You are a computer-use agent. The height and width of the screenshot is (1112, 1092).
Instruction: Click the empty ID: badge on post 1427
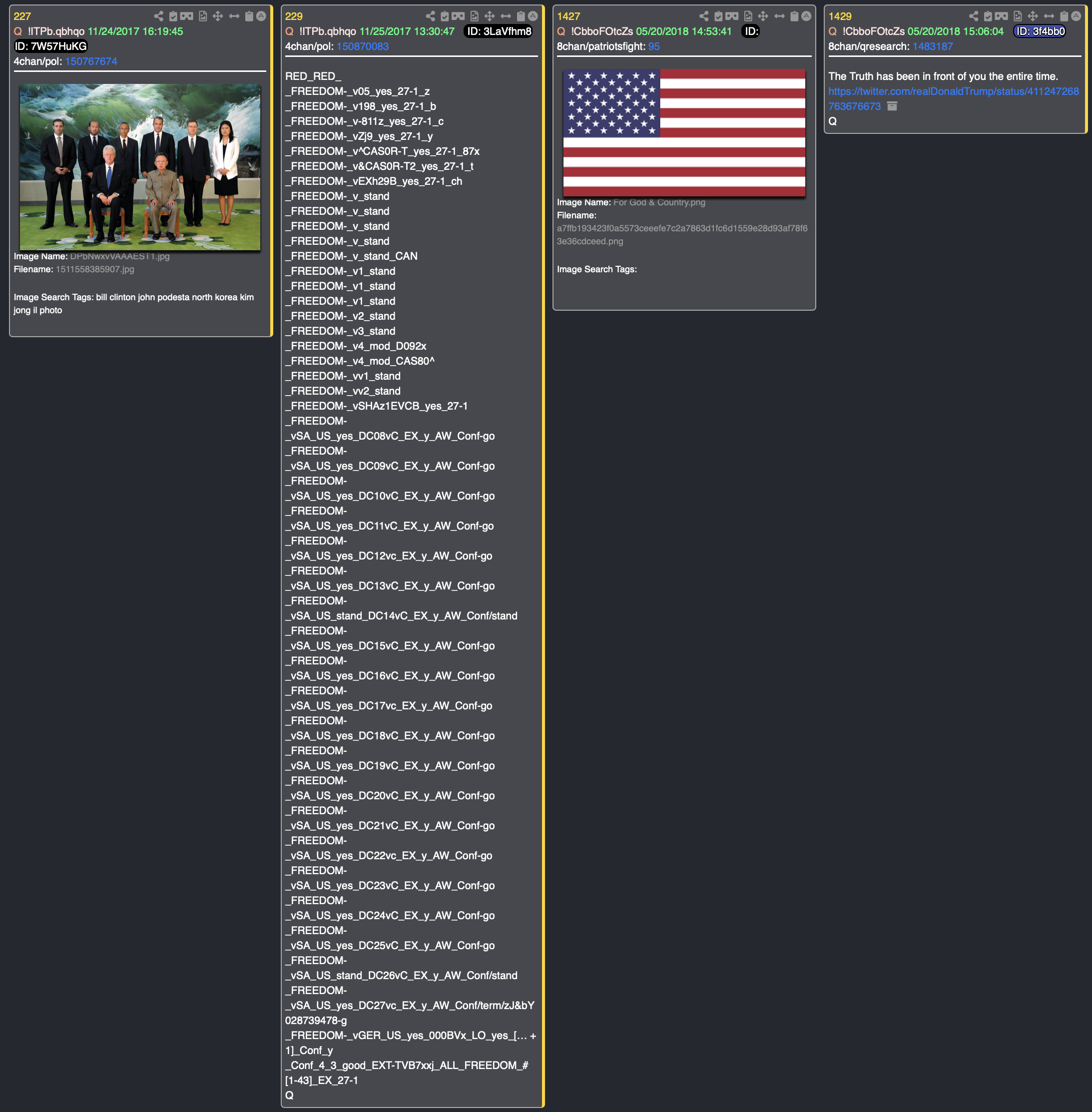tap(751, 31)
